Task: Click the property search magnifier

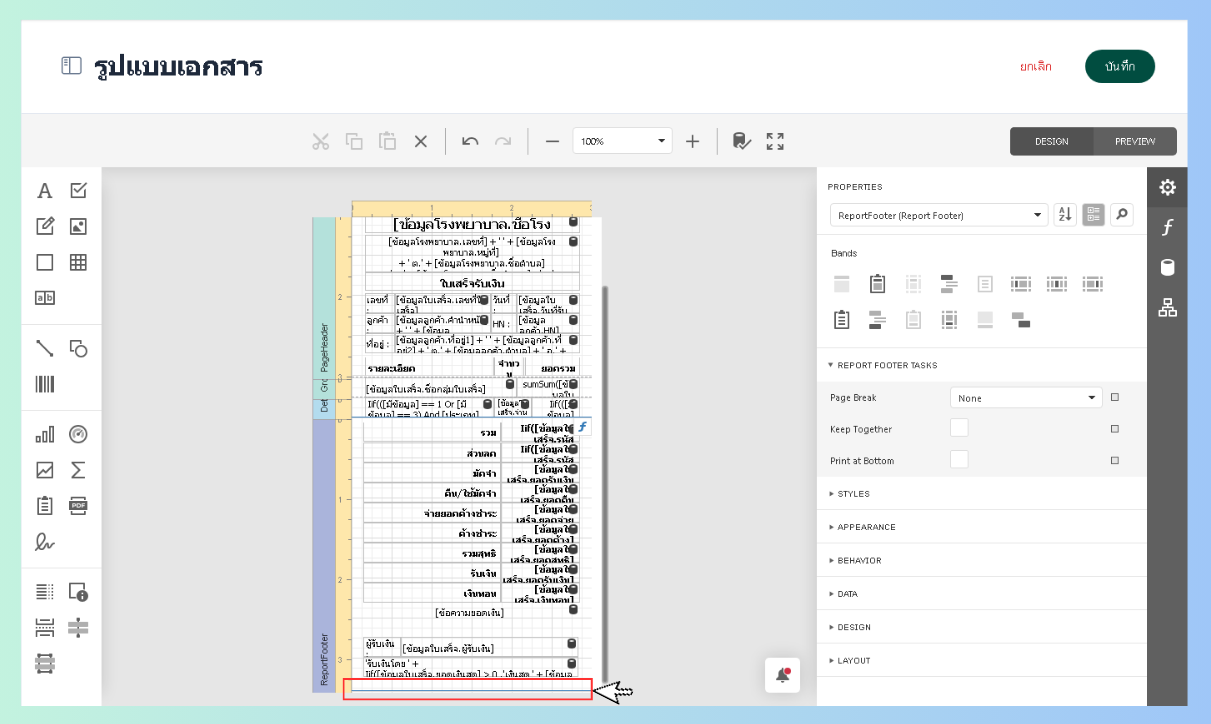Action: point(1122,214)
